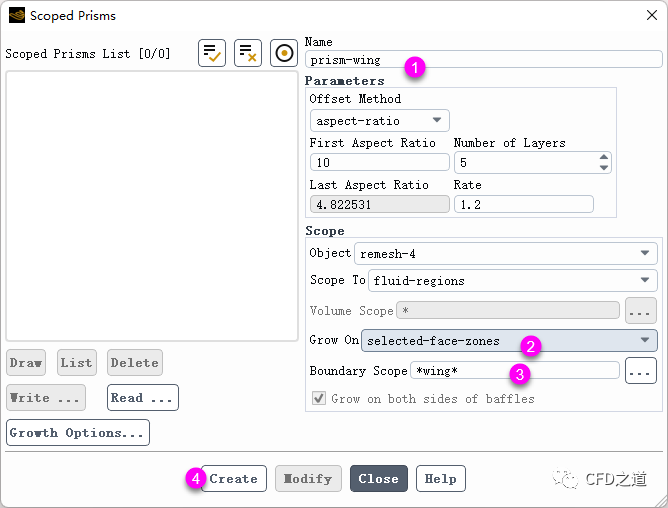Click the select-all list icon
This screenshot has height=508, width=668.
tap(212, 53)
